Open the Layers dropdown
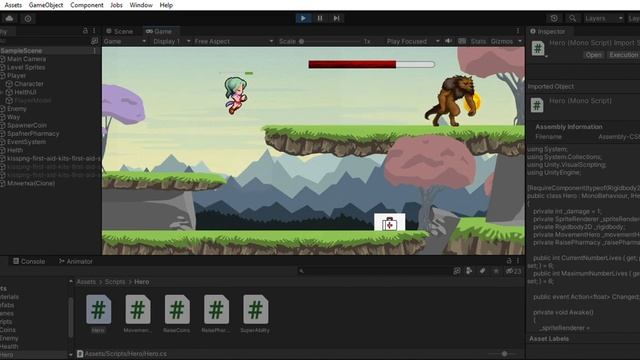Image resolution: width=640 pixels, height=360 pixels. [x=603, y=18]
